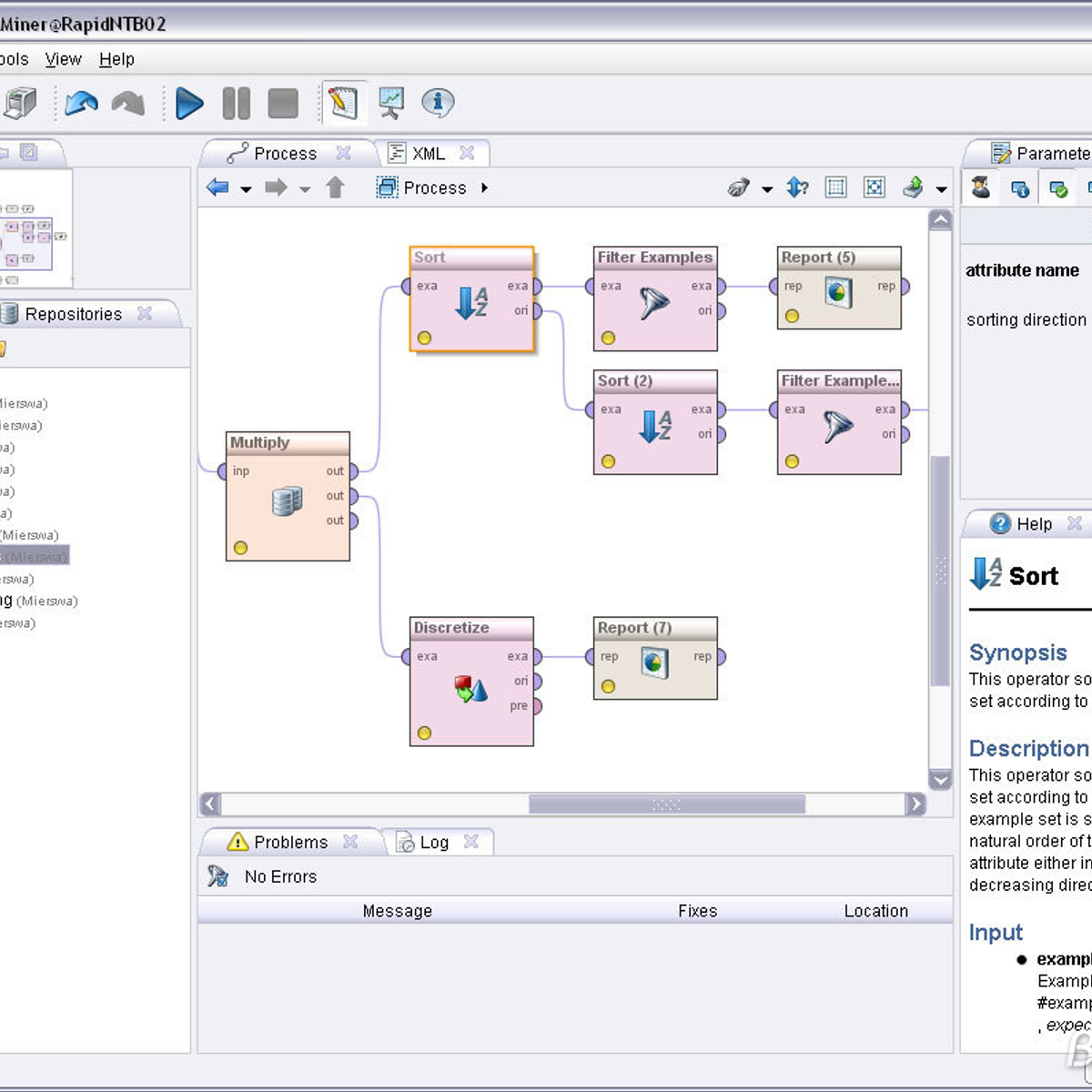This screenshot has height=1092, width=1092.
Task: Open the Help menu
Action: 116,59
